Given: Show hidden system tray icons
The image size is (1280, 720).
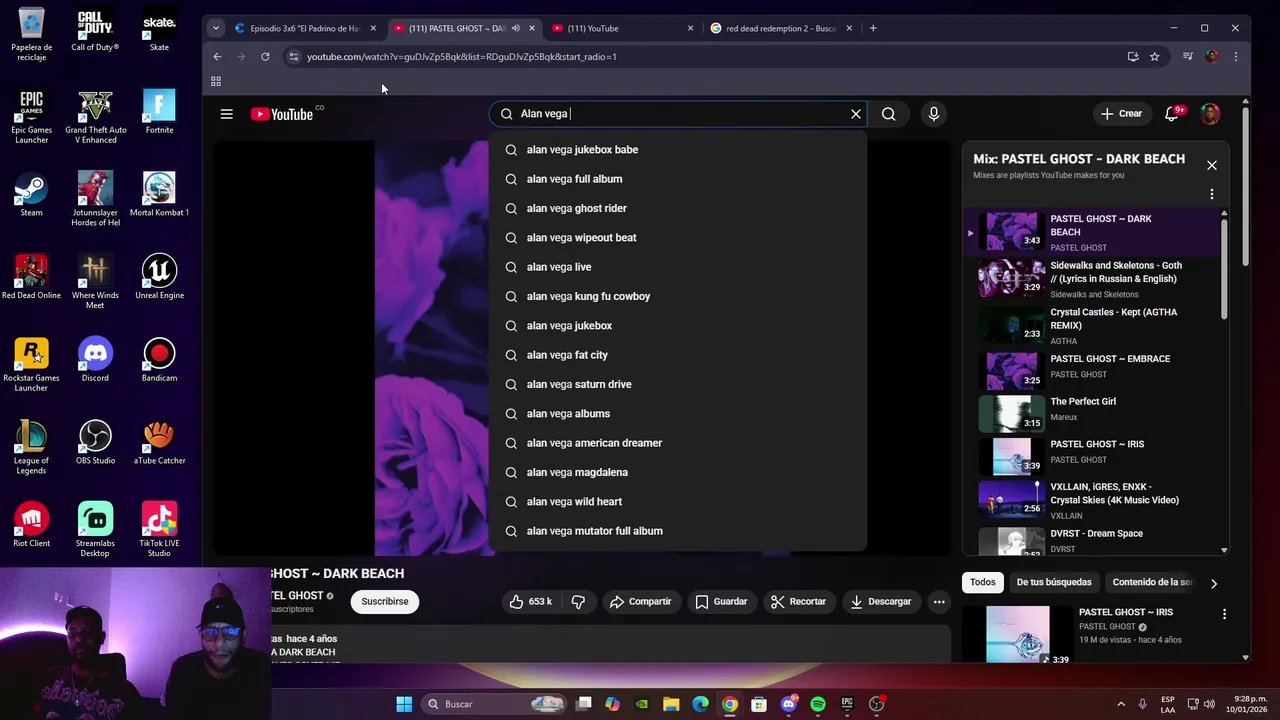Looking at the screenshot, I should [x=1120, y=704].
